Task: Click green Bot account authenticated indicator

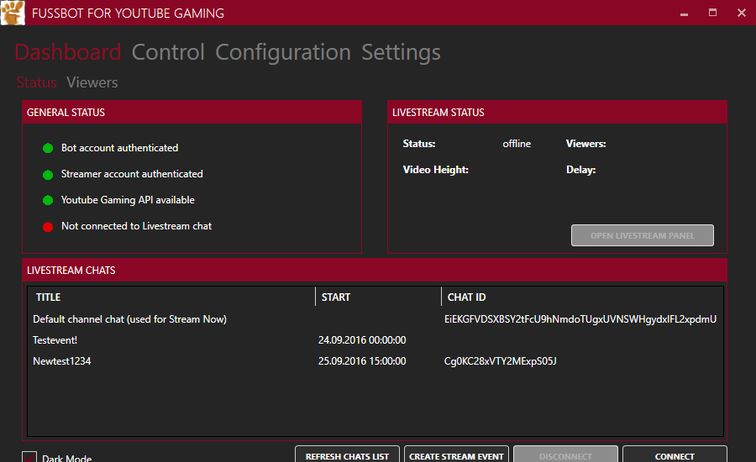Action: pyautogui.click(x=47, y=148)
